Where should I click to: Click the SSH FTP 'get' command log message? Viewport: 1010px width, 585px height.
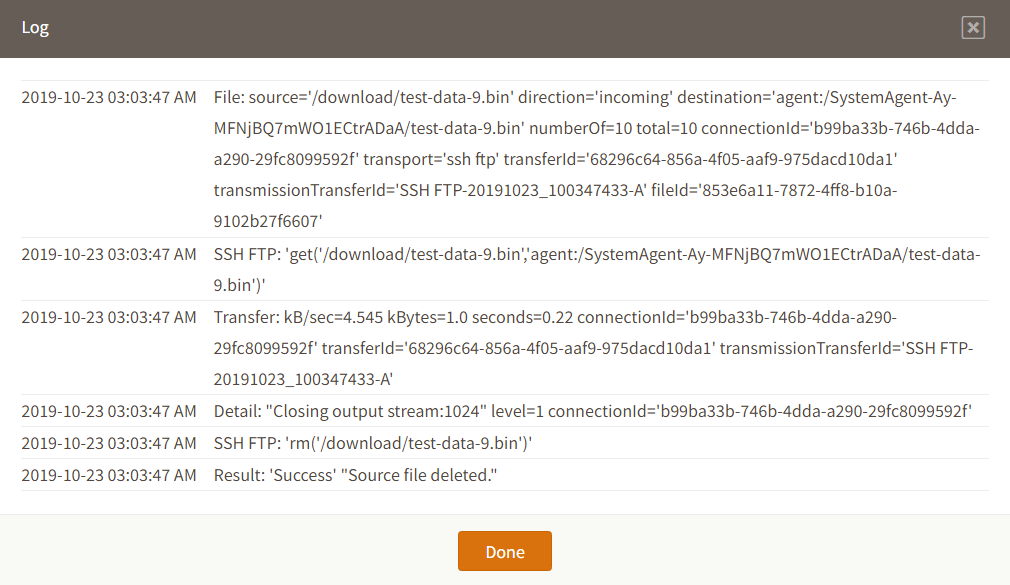coord(597,254)
